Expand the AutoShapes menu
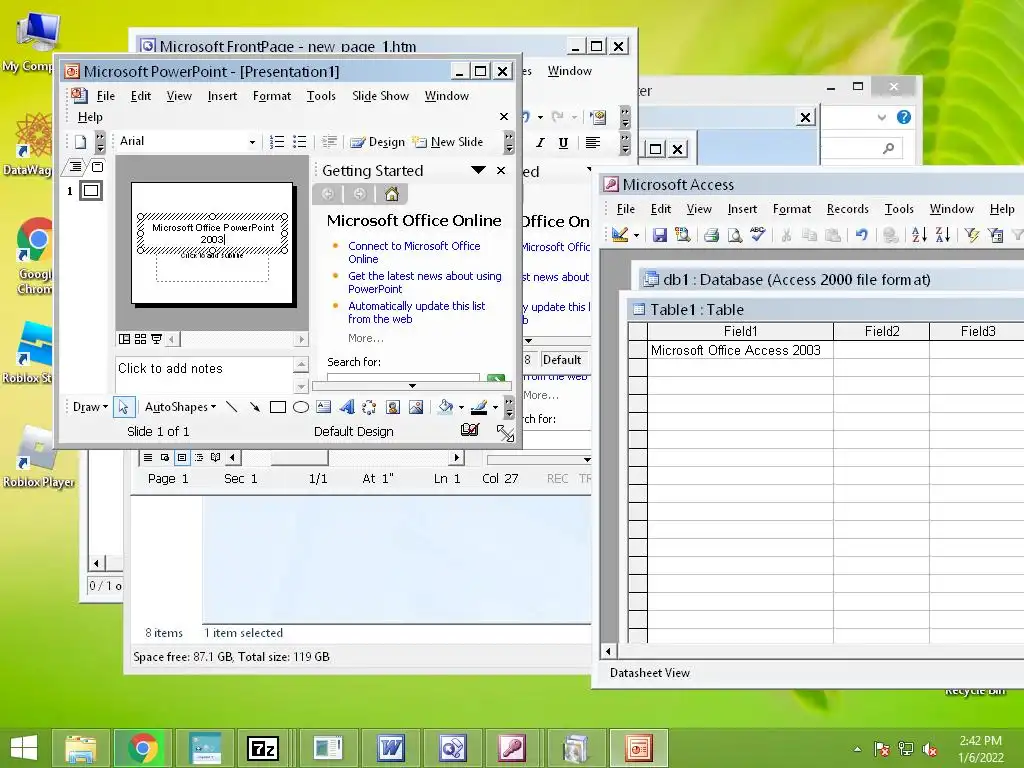Viewport: 1024px width, 768px height. (x=180, y=407)
